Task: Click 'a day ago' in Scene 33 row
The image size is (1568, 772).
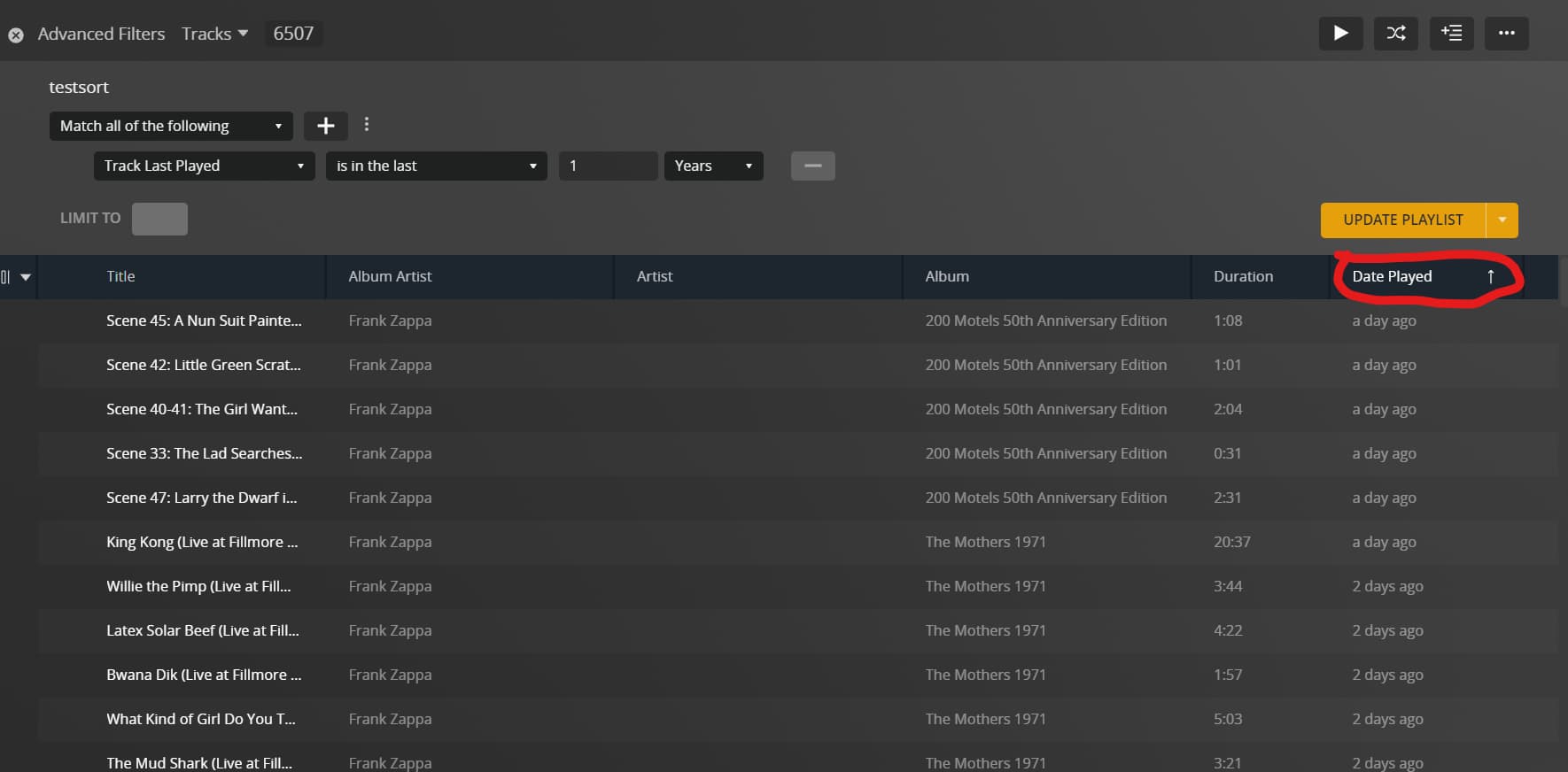Action: pos(1384,453)
